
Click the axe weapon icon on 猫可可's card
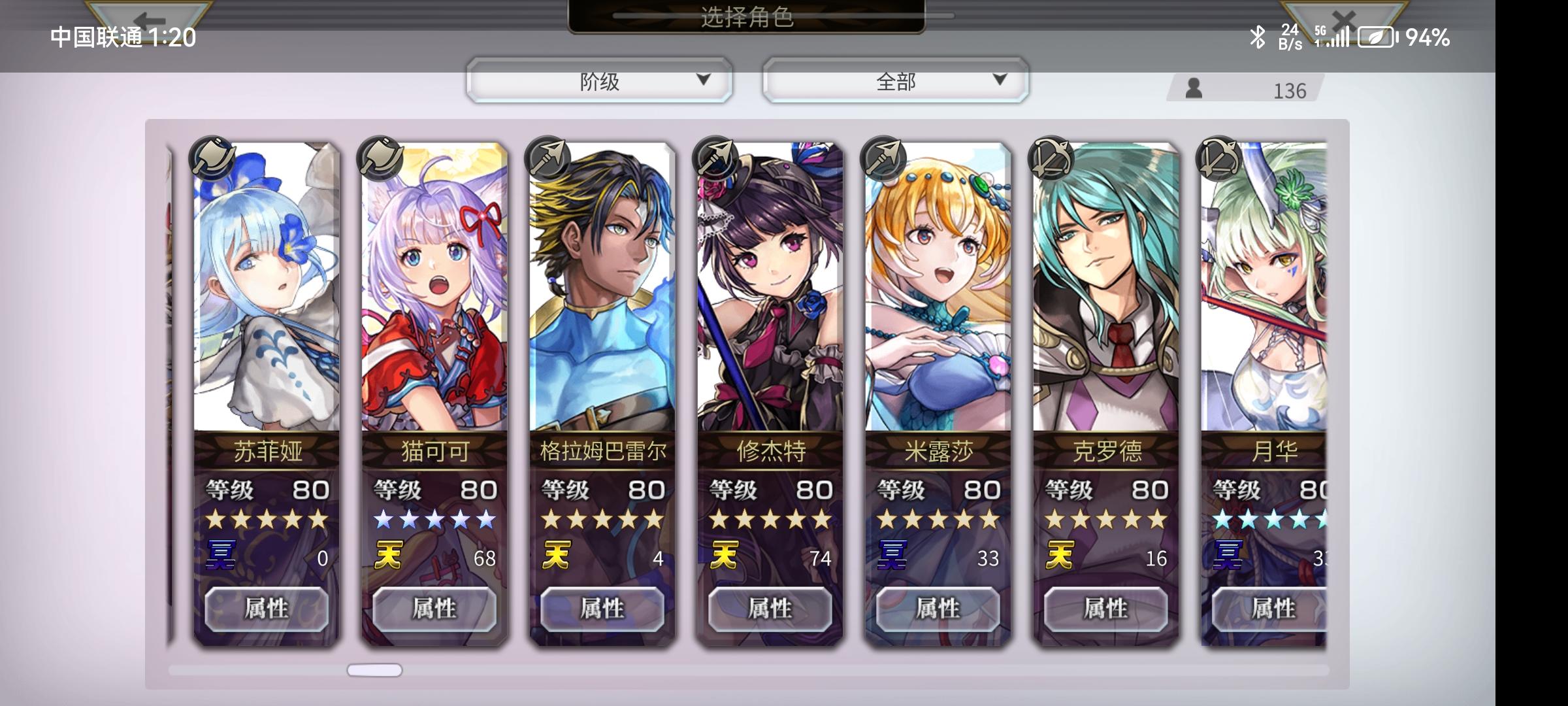380,158
